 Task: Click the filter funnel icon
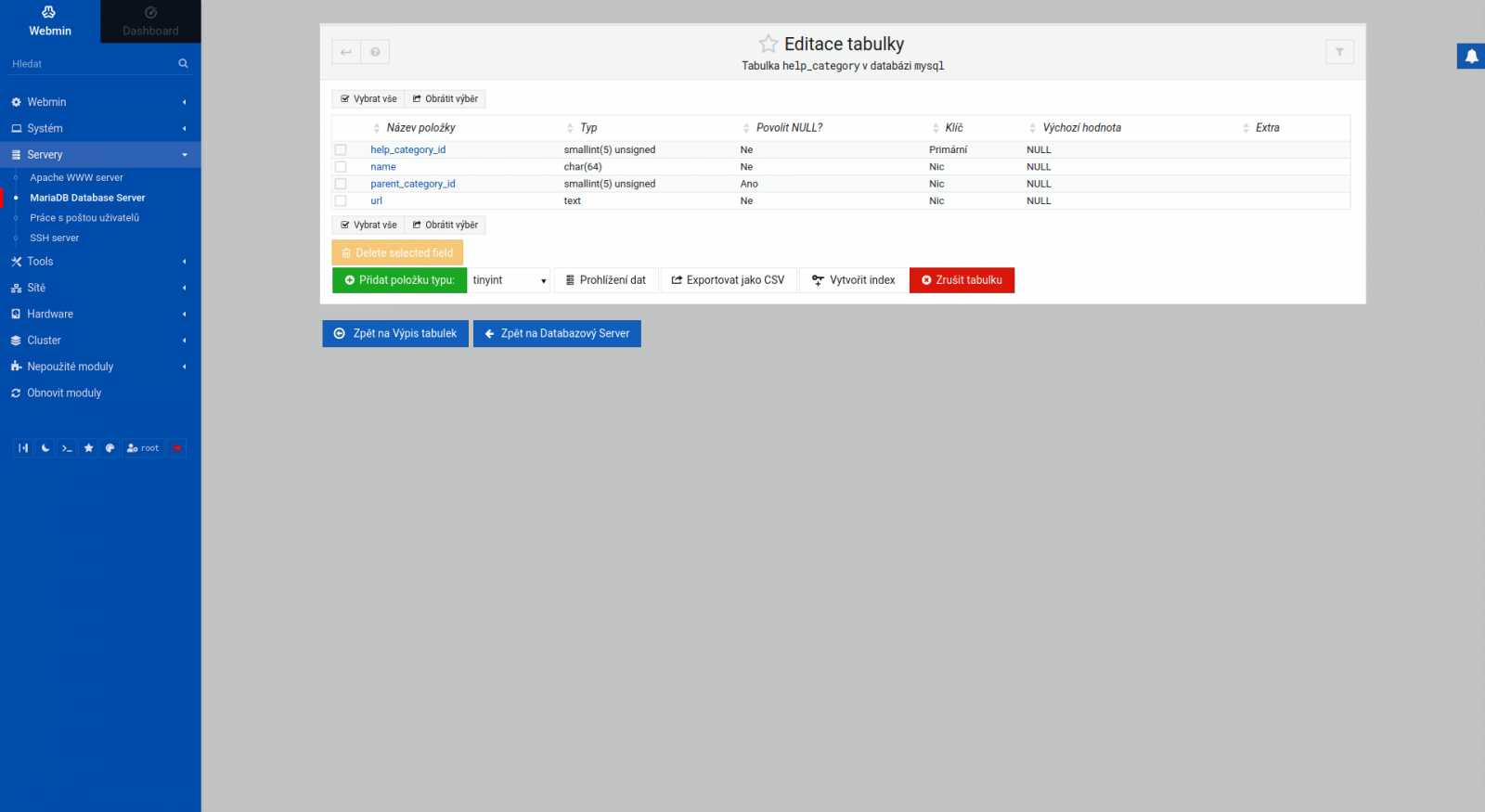click(1339, 52)
